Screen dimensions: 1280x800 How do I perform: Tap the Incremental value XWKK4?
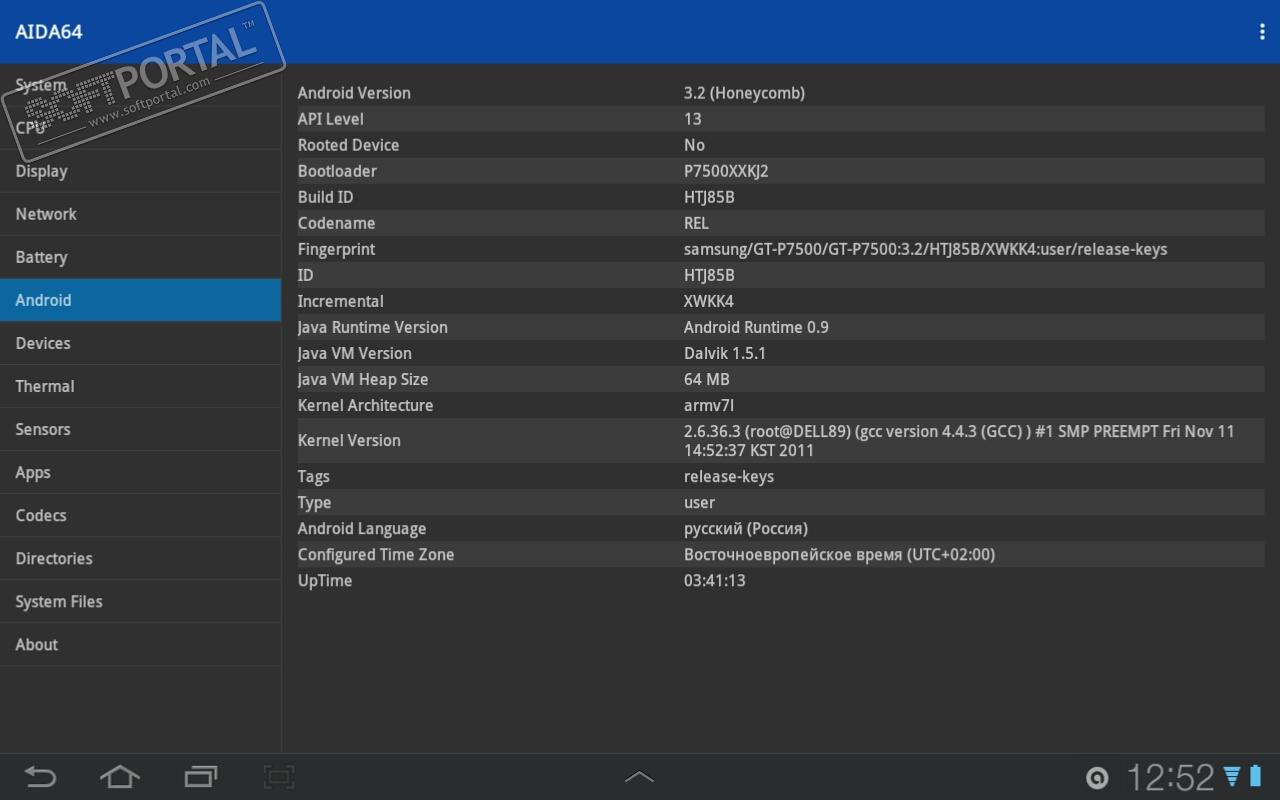tap(709, 301)
